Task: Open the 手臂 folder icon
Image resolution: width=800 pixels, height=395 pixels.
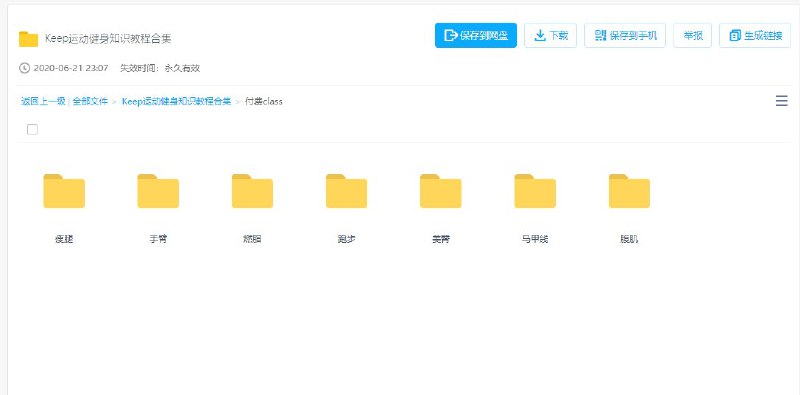Action: click(158, 191)
